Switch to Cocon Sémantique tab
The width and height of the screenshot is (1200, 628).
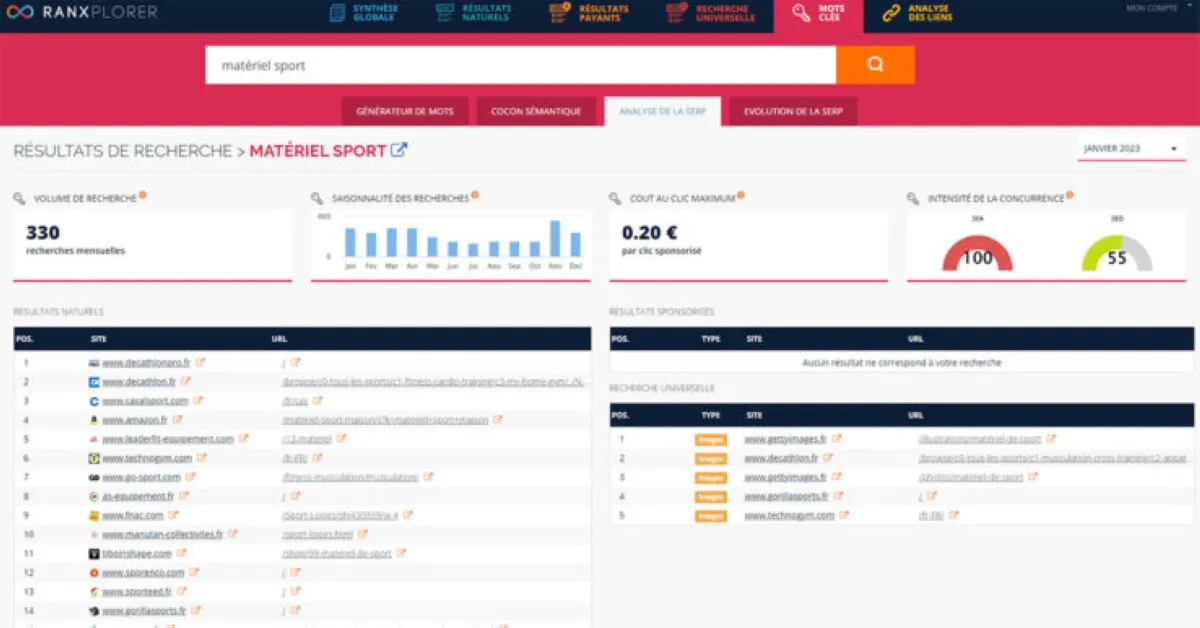536,111
